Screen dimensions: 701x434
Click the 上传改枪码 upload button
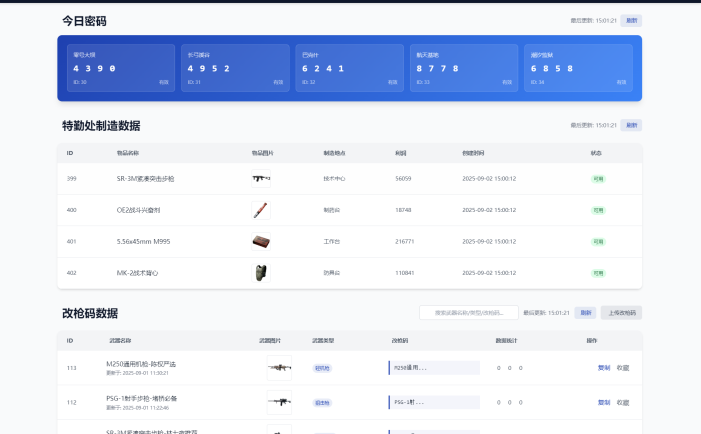click(621, 313)
